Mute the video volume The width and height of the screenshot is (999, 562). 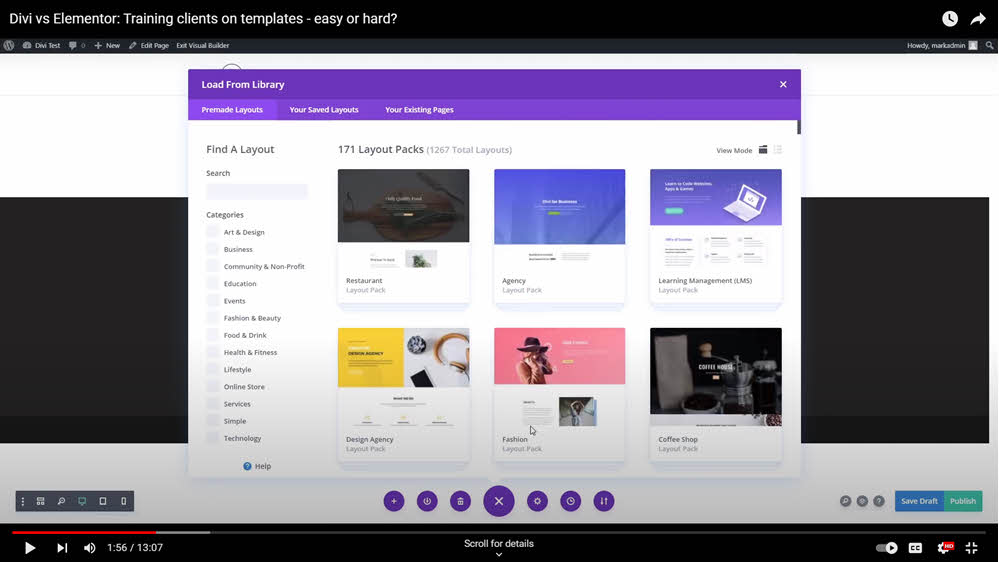click(90, 548)
